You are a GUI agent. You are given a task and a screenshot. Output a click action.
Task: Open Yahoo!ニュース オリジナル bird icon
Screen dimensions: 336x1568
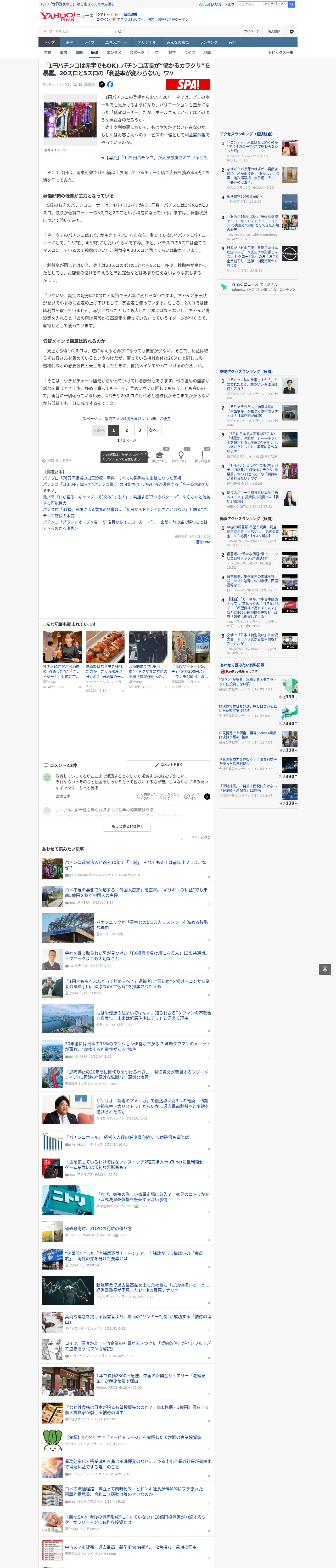click(x=224, y=287)
